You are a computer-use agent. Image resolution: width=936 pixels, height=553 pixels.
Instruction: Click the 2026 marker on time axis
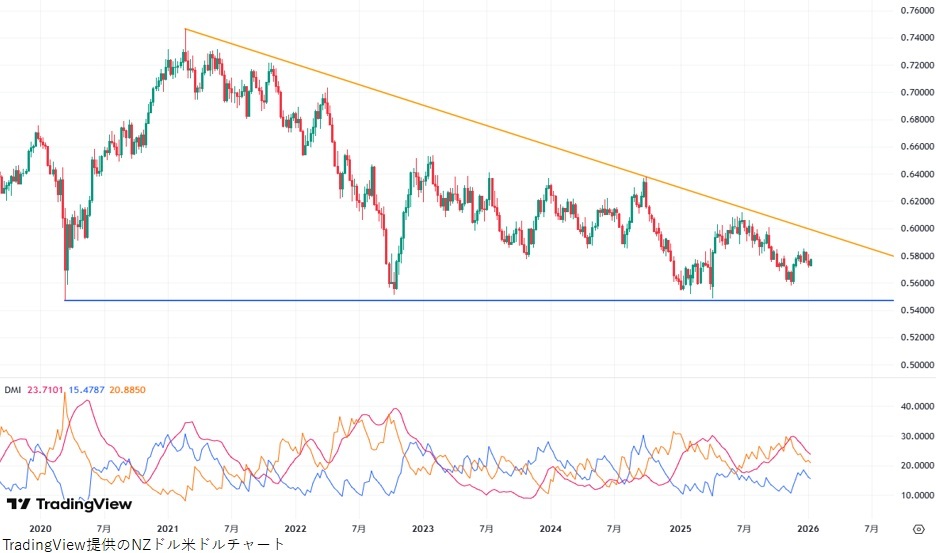coord(808,527)
